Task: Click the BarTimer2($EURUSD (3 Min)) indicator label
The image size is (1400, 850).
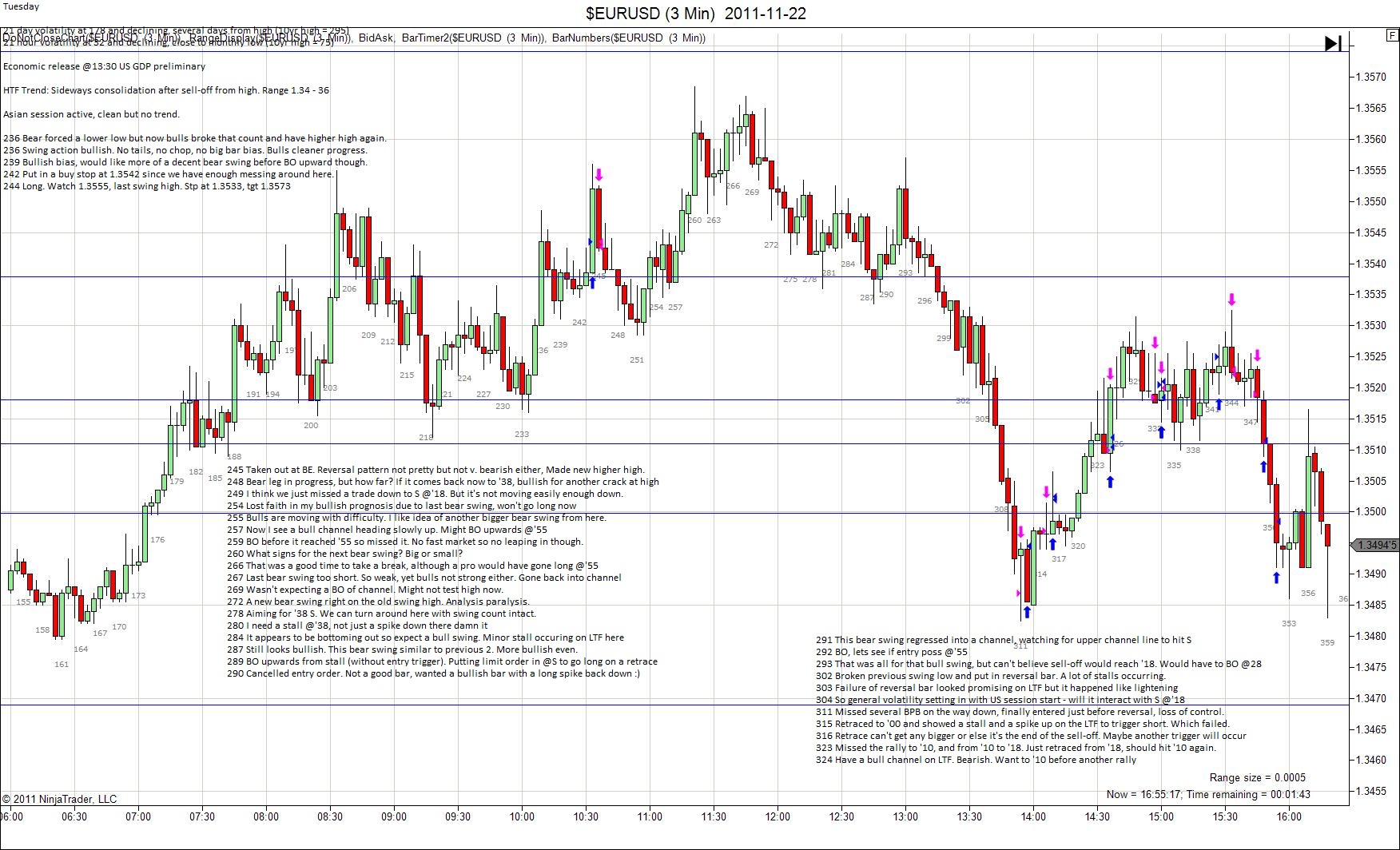Action: 474,38
